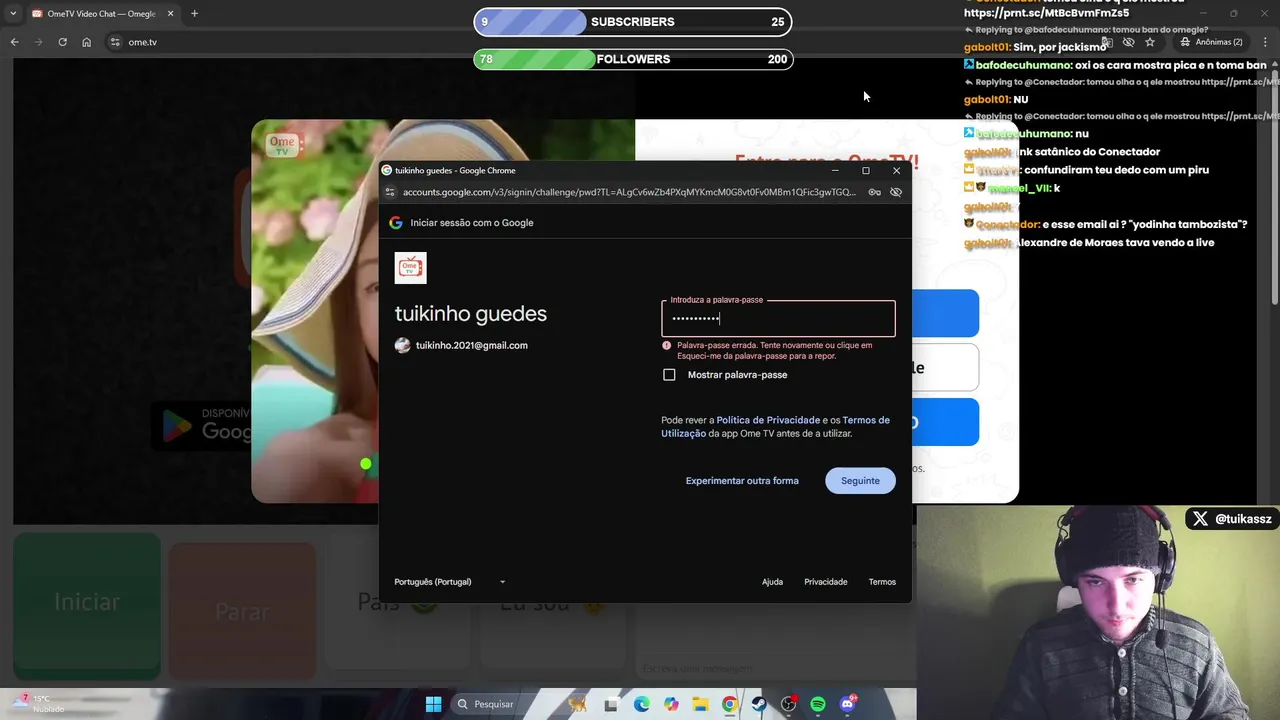Click Followers goal progress bar
This screenshot has width=1280, height=720.
(633, 59)
